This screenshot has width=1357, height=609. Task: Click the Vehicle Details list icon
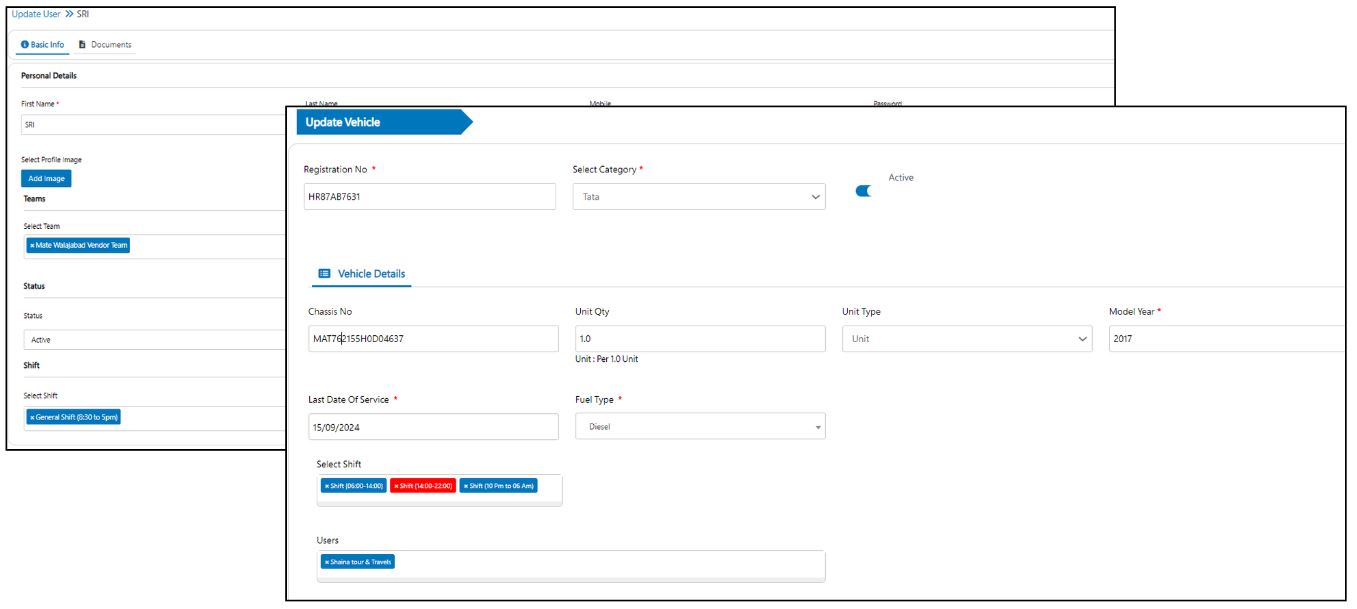[324, 273]
